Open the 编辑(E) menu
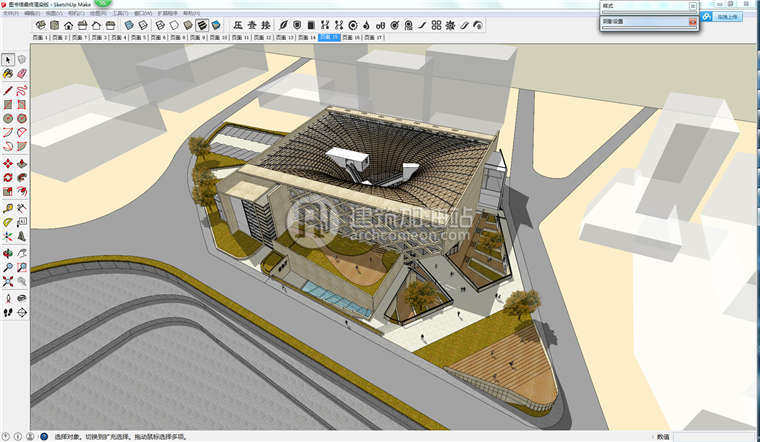This screenshot has height=442, width=760. click(x=32, y=13)
